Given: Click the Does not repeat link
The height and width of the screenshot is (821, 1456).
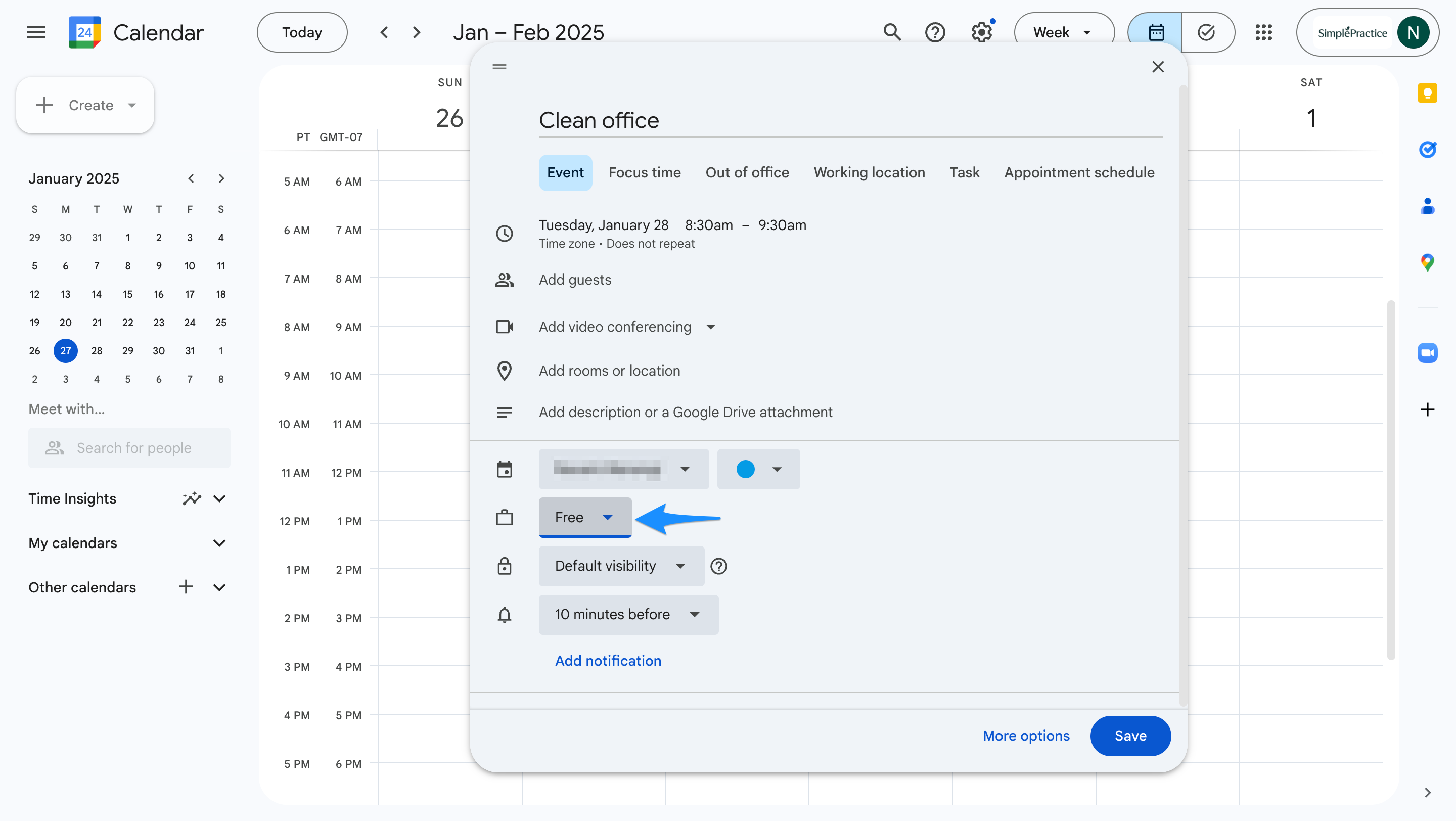Looking at the screenshot, I should pos(650,244).
